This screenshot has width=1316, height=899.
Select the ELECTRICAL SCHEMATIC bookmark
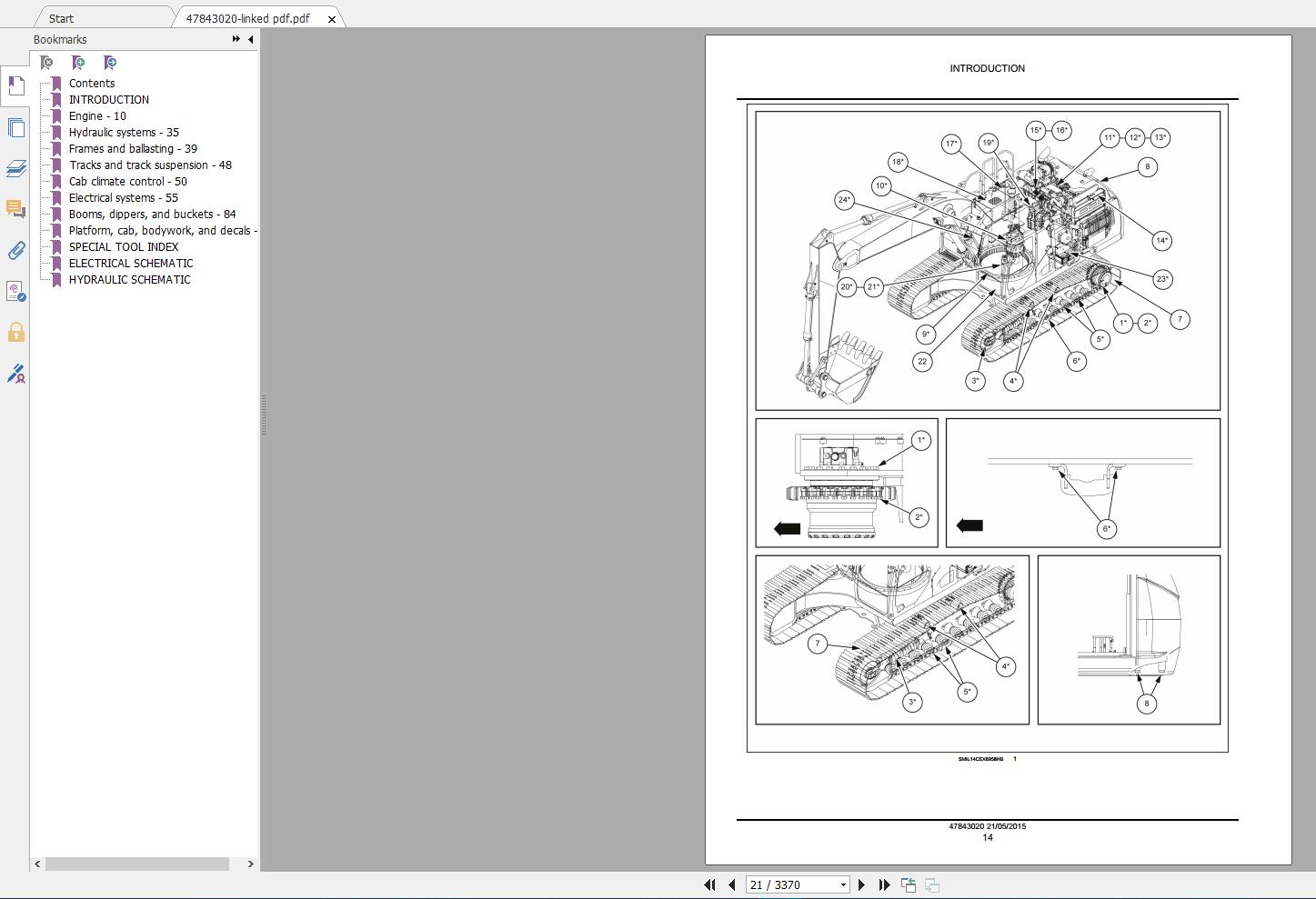click(131, 263)
